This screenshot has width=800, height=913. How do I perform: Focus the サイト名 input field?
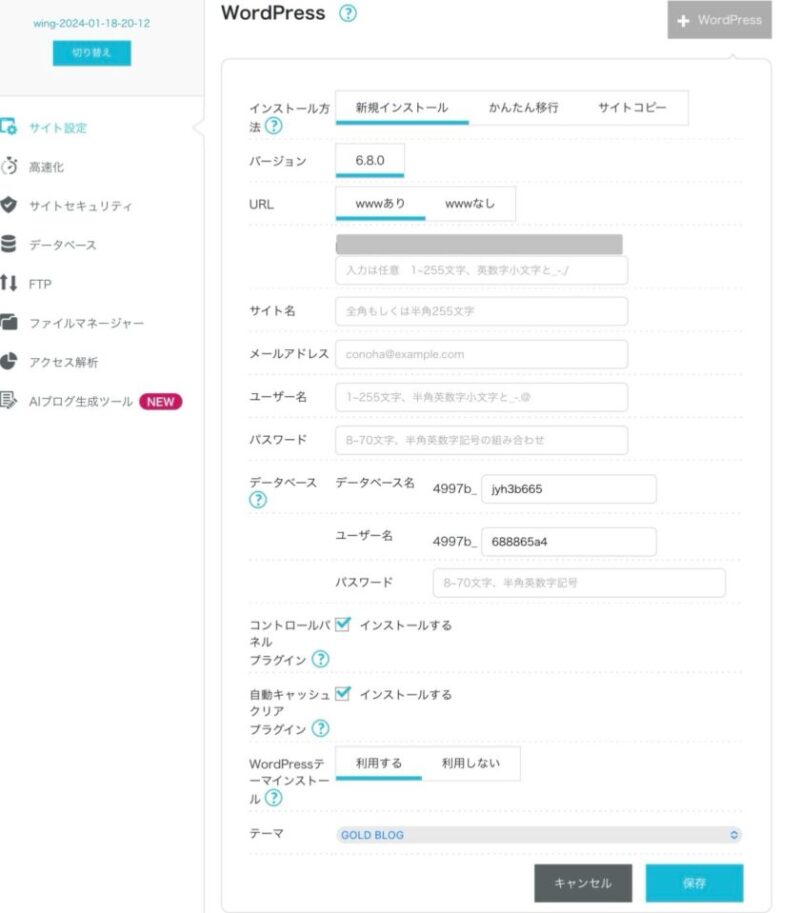(x=482, y=311)
